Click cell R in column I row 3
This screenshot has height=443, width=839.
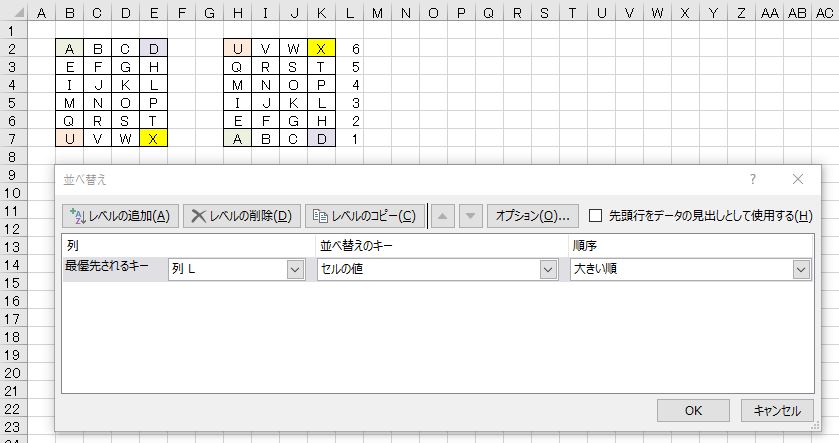click(265, 66)
